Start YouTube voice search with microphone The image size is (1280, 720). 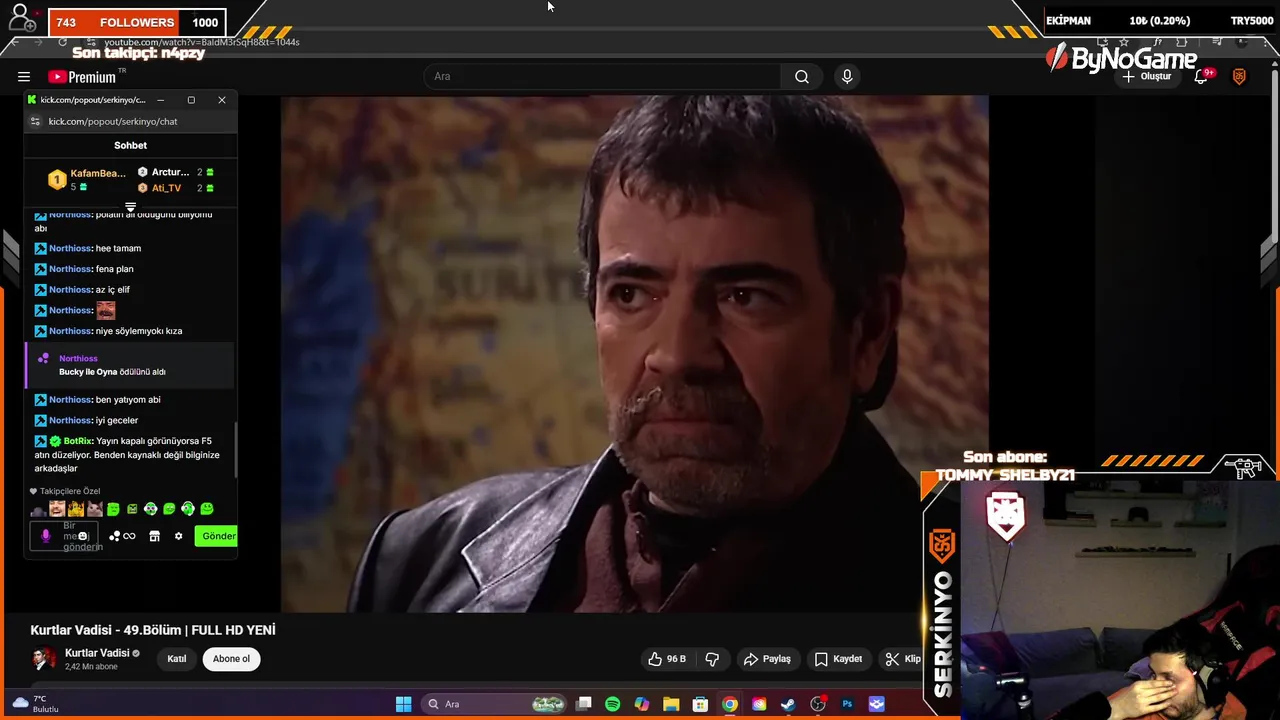pos(847,77)
